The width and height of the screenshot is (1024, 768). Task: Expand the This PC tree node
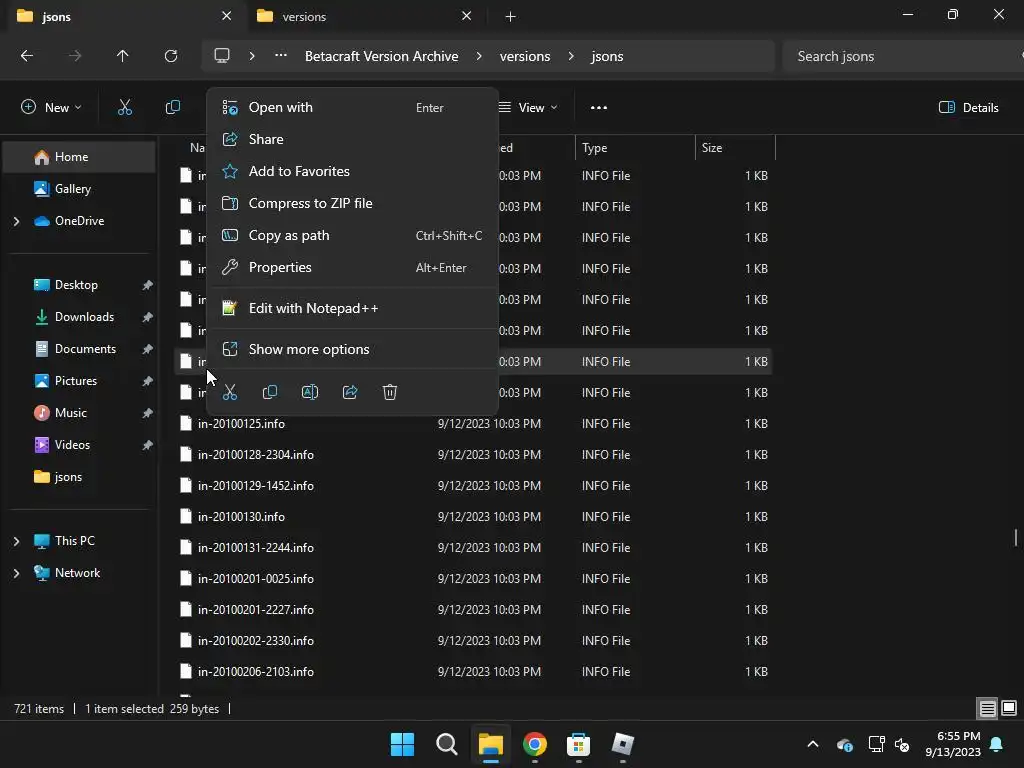coord(16,541)
